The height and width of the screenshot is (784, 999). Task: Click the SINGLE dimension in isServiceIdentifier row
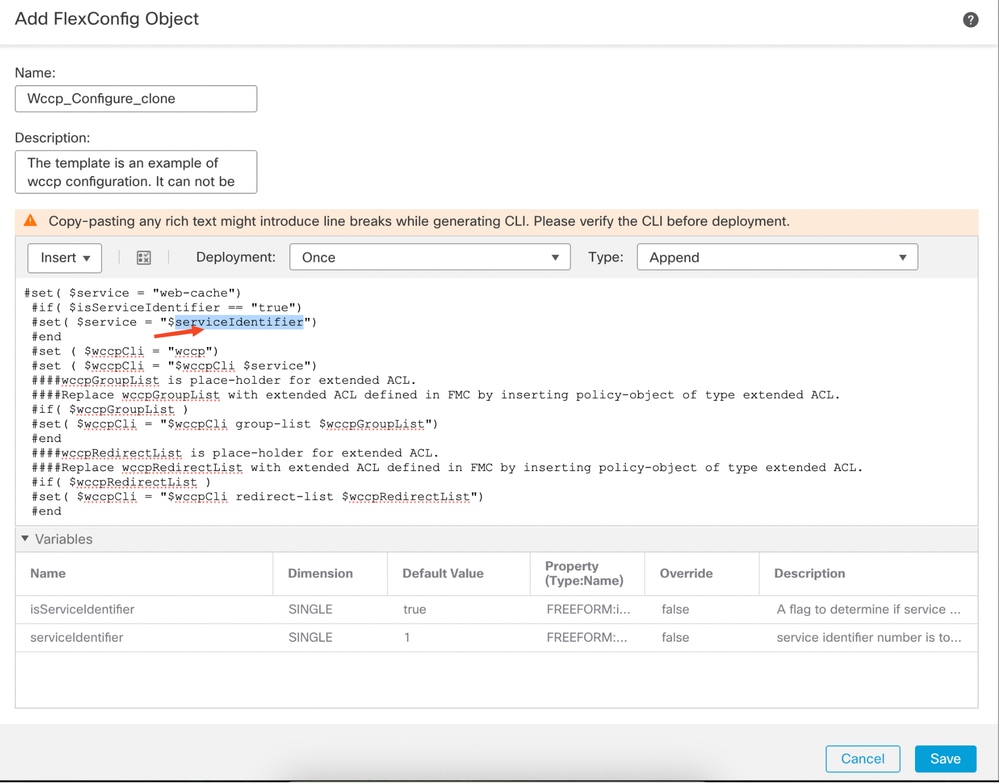pos(310,609)
